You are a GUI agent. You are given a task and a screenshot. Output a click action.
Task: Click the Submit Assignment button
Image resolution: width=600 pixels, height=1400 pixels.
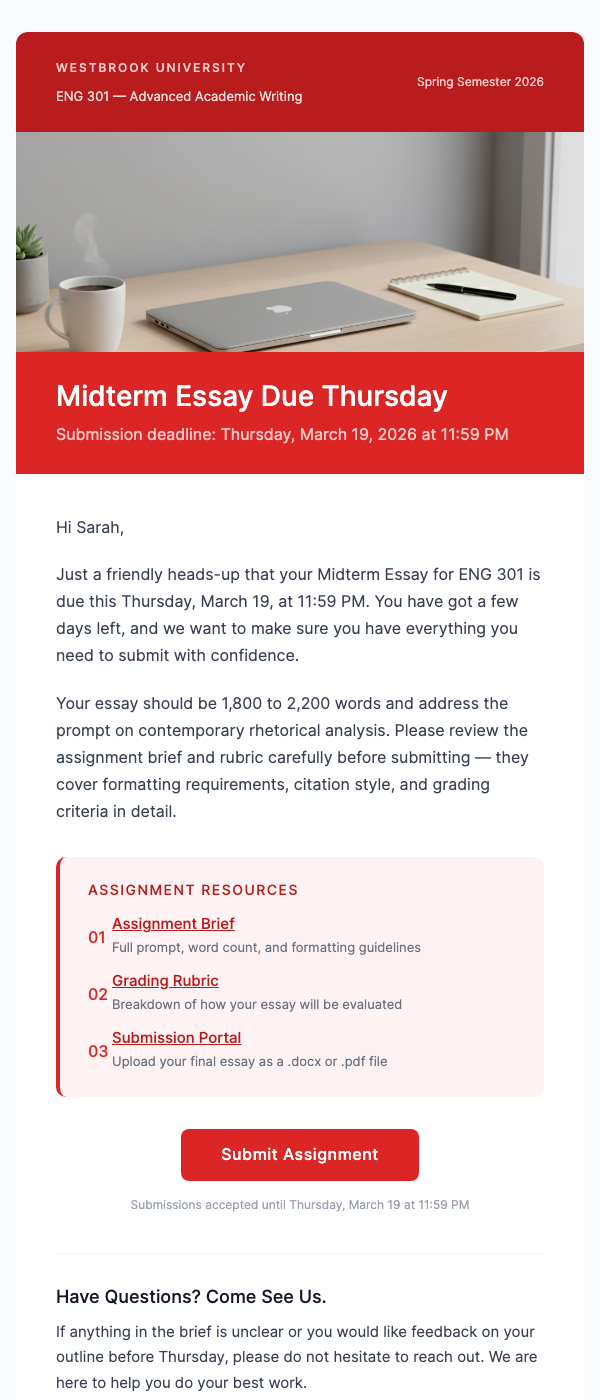click(x=299, y=1154)
